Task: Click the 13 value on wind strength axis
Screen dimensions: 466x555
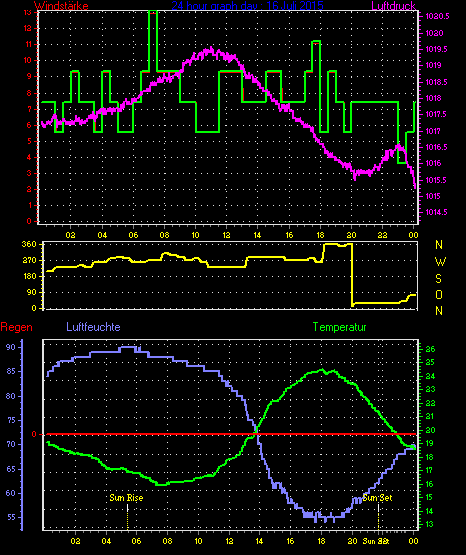Action: 27,12
